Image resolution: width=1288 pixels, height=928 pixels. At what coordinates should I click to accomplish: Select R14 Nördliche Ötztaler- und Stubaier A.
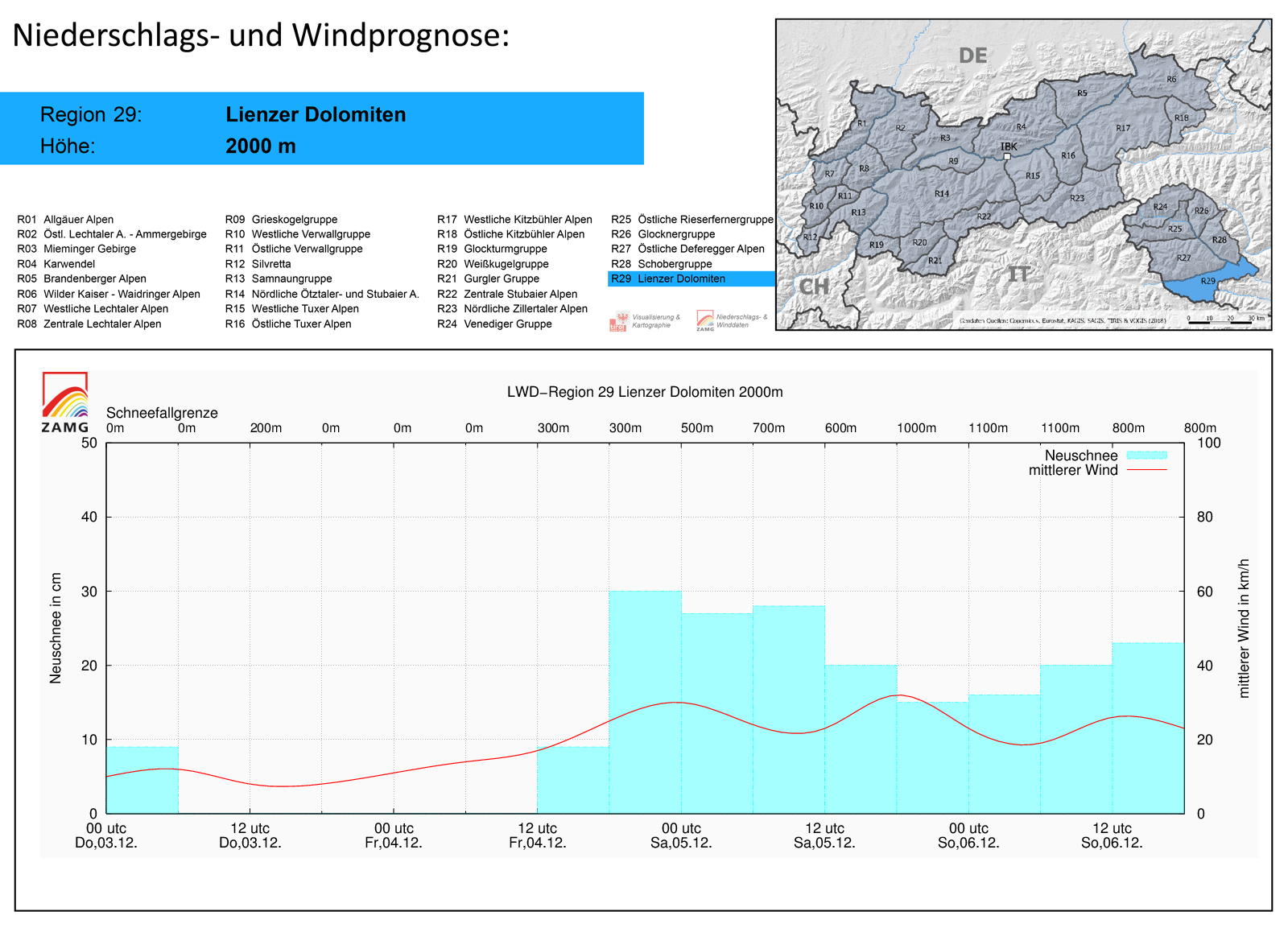[x=322, y=294]
